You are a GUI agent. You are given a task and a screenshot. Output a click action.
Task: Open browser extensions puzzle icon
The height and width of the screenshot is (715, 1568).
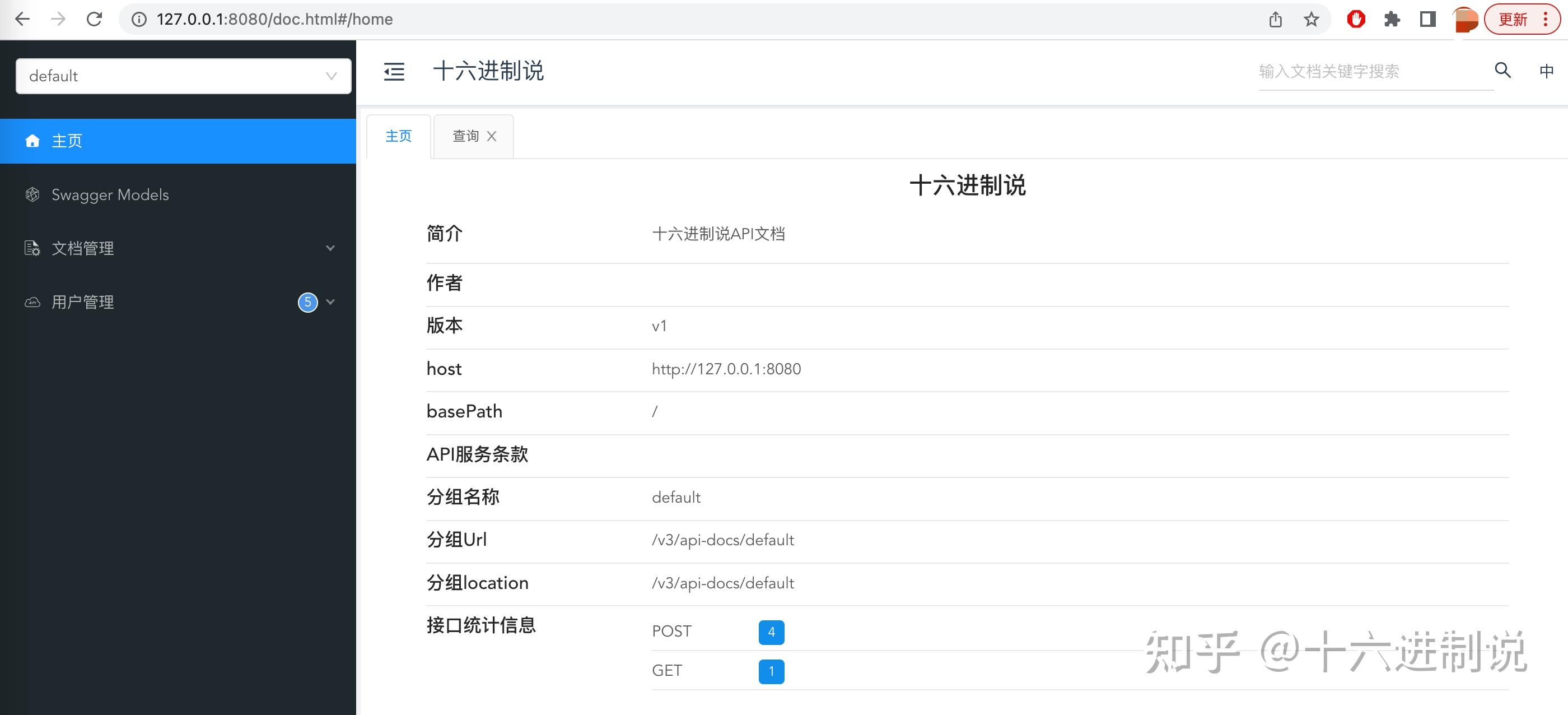(1392, 20)
